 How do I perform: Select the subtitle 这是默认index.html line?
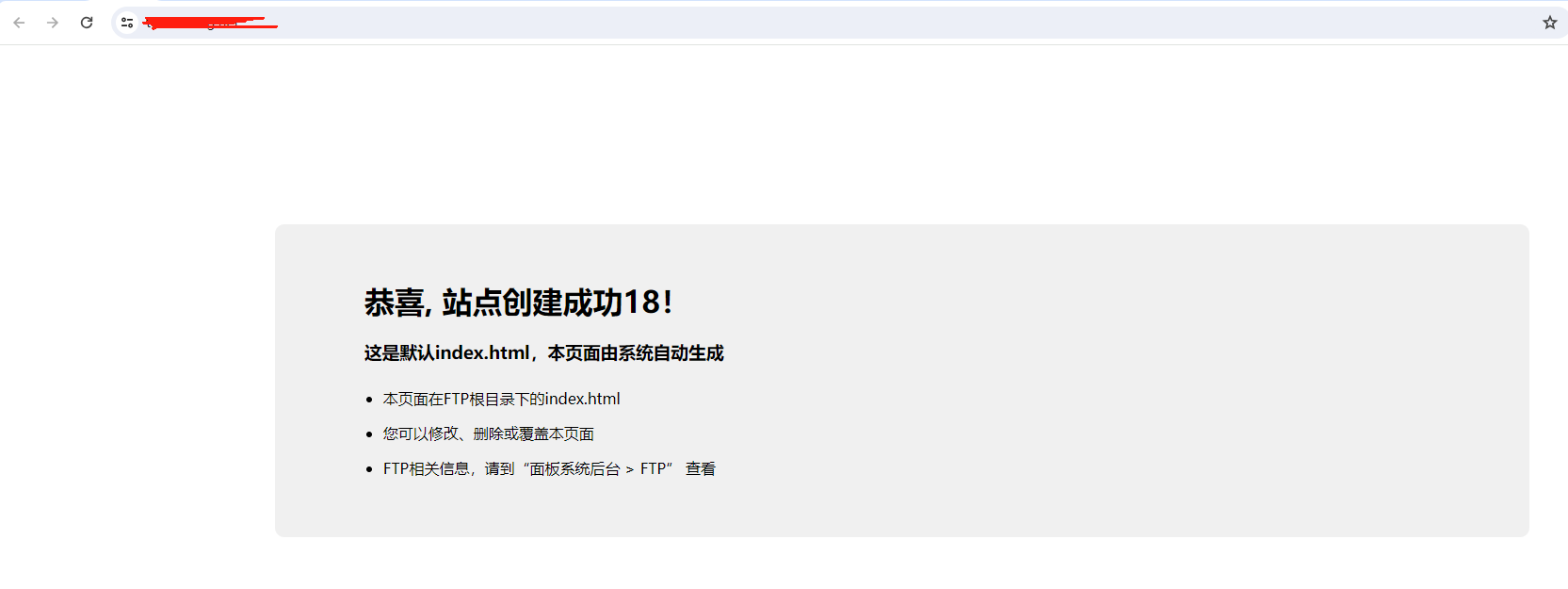click(x=543, y=353)
